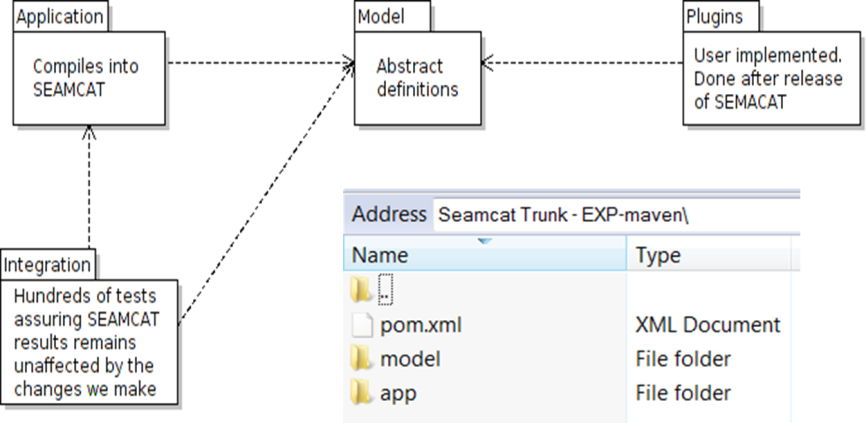
Task: Open the app folder icon
Action: pyautogui.click(x=361, y=393)
